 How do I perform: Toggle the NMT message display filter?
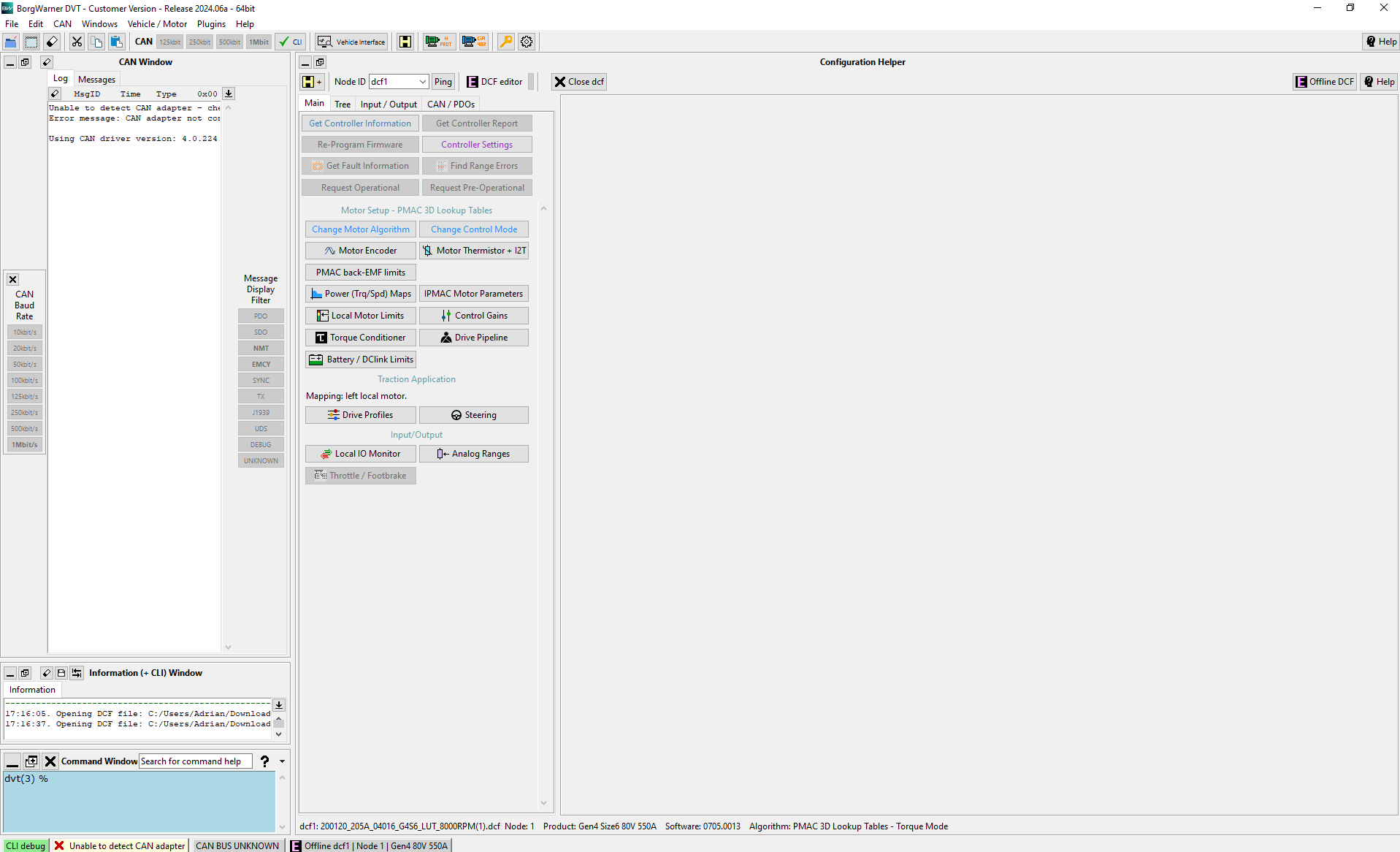point(261,349)
